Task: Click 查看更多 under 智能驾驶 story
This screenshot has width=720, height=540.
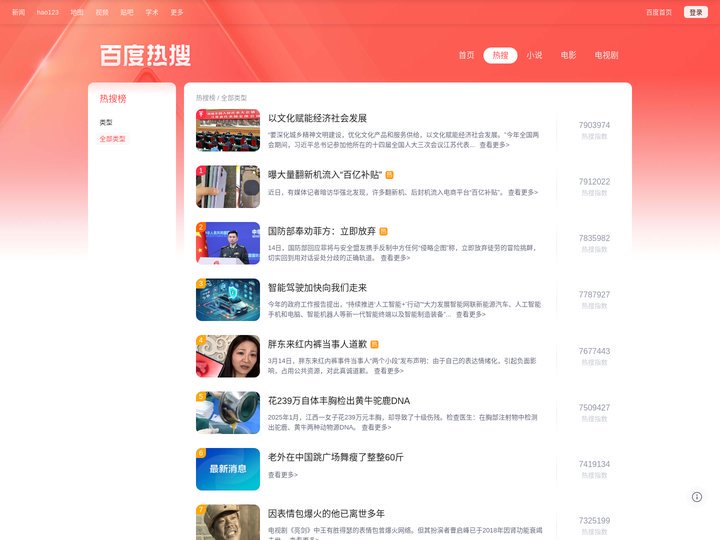Action: 471,315
